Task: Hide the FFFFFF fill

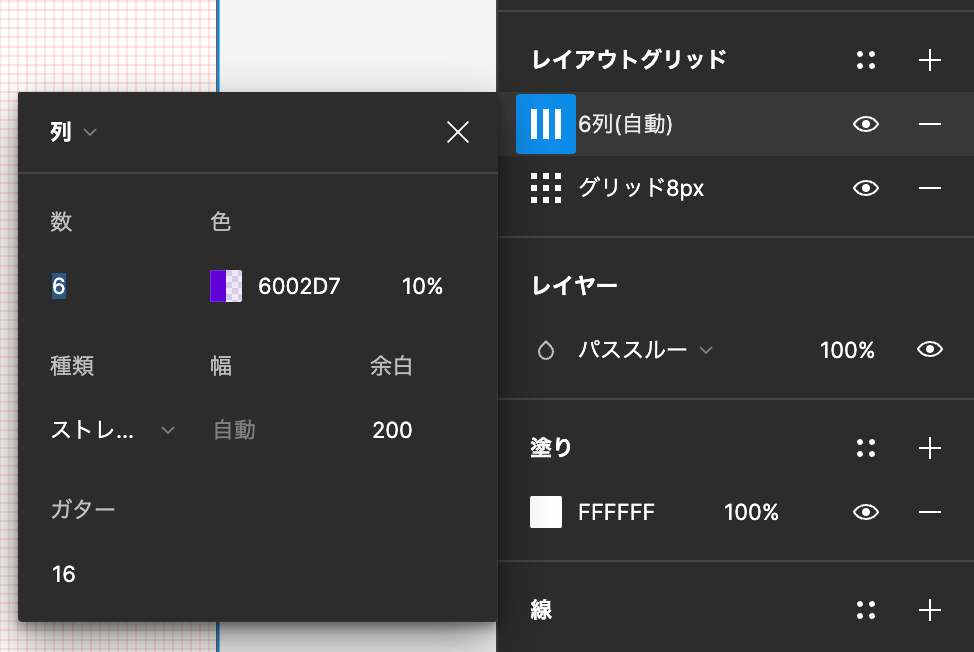Action: pyautogui.click(x=865, y=512)
